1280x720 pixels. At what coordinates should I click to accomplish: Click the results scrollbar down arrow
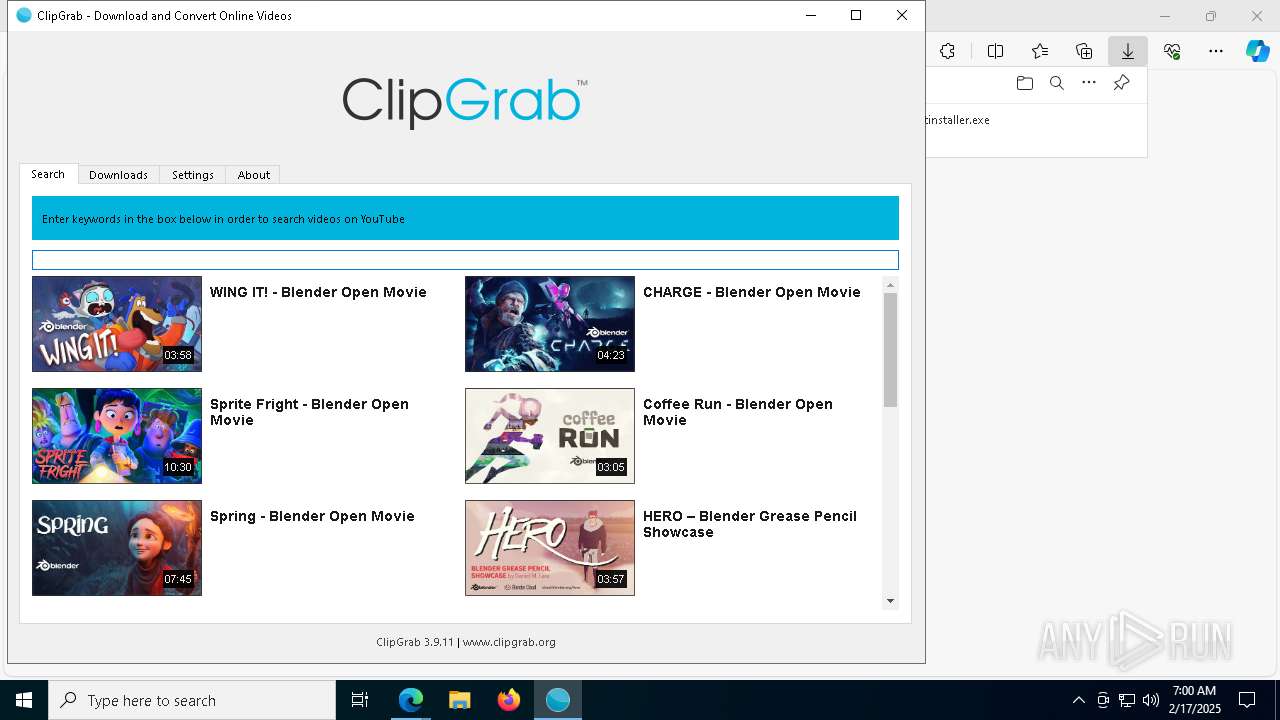890,601
